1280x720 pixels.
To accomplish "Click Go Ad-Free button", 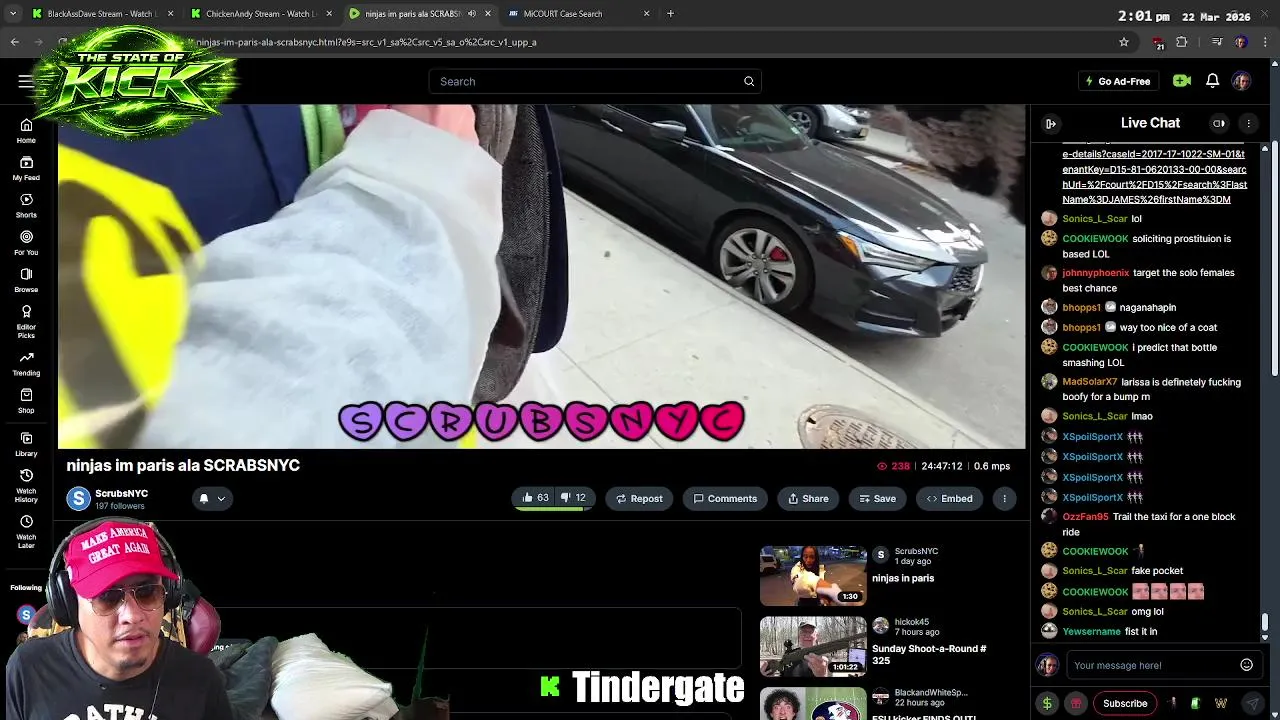I will [1117, 81].
